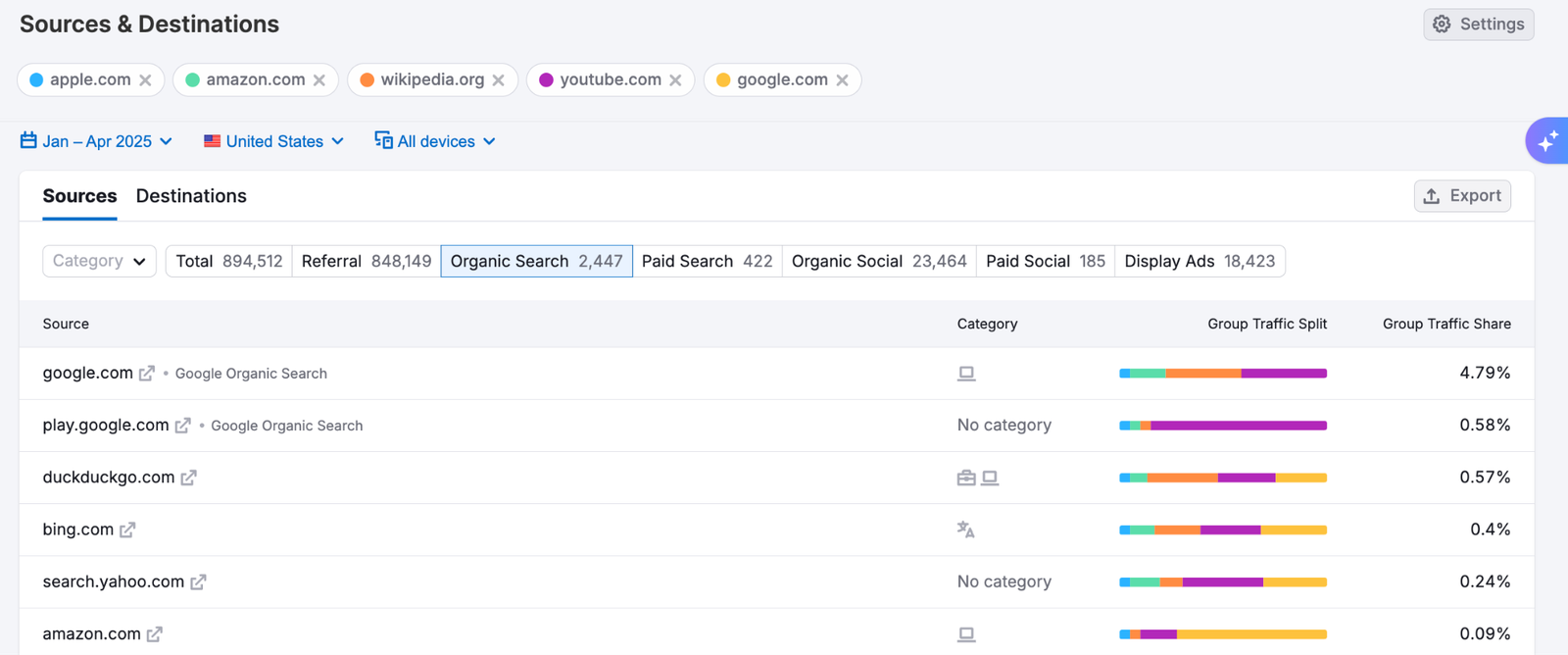
Task: Remove google.com chip with its X
Action: tap(842, 80)
